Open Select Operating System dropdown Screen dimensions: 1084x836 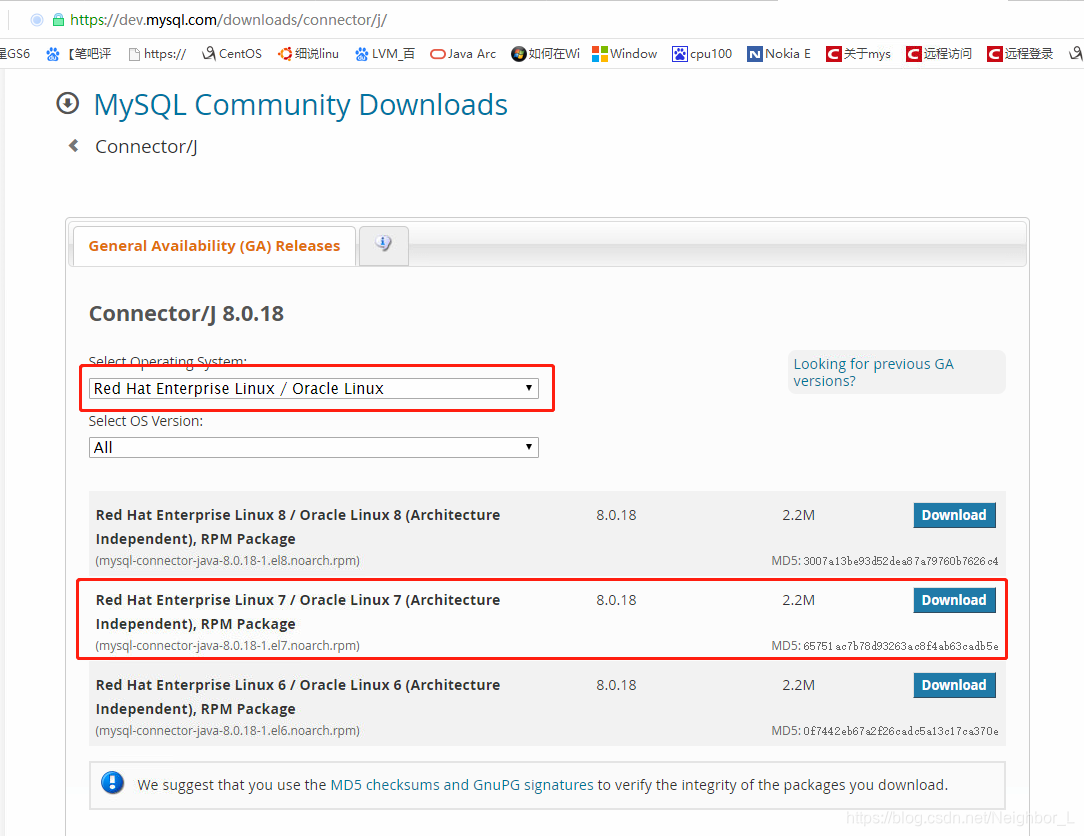pyautogui.click(x=314, y=389)
